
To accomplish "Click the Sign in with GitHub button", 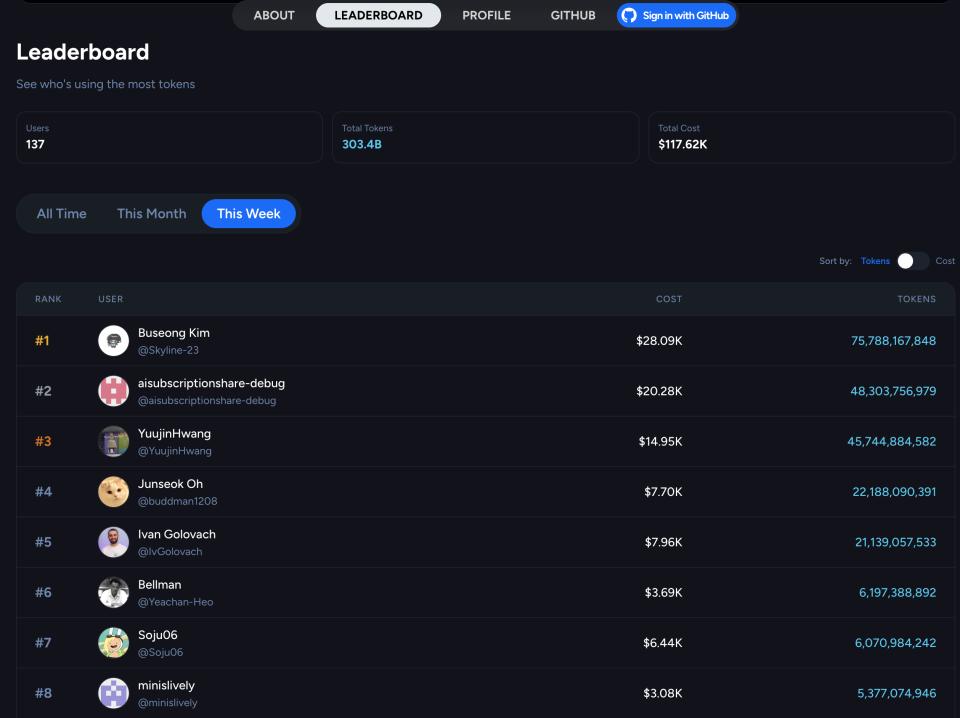I will coord(676,15).
